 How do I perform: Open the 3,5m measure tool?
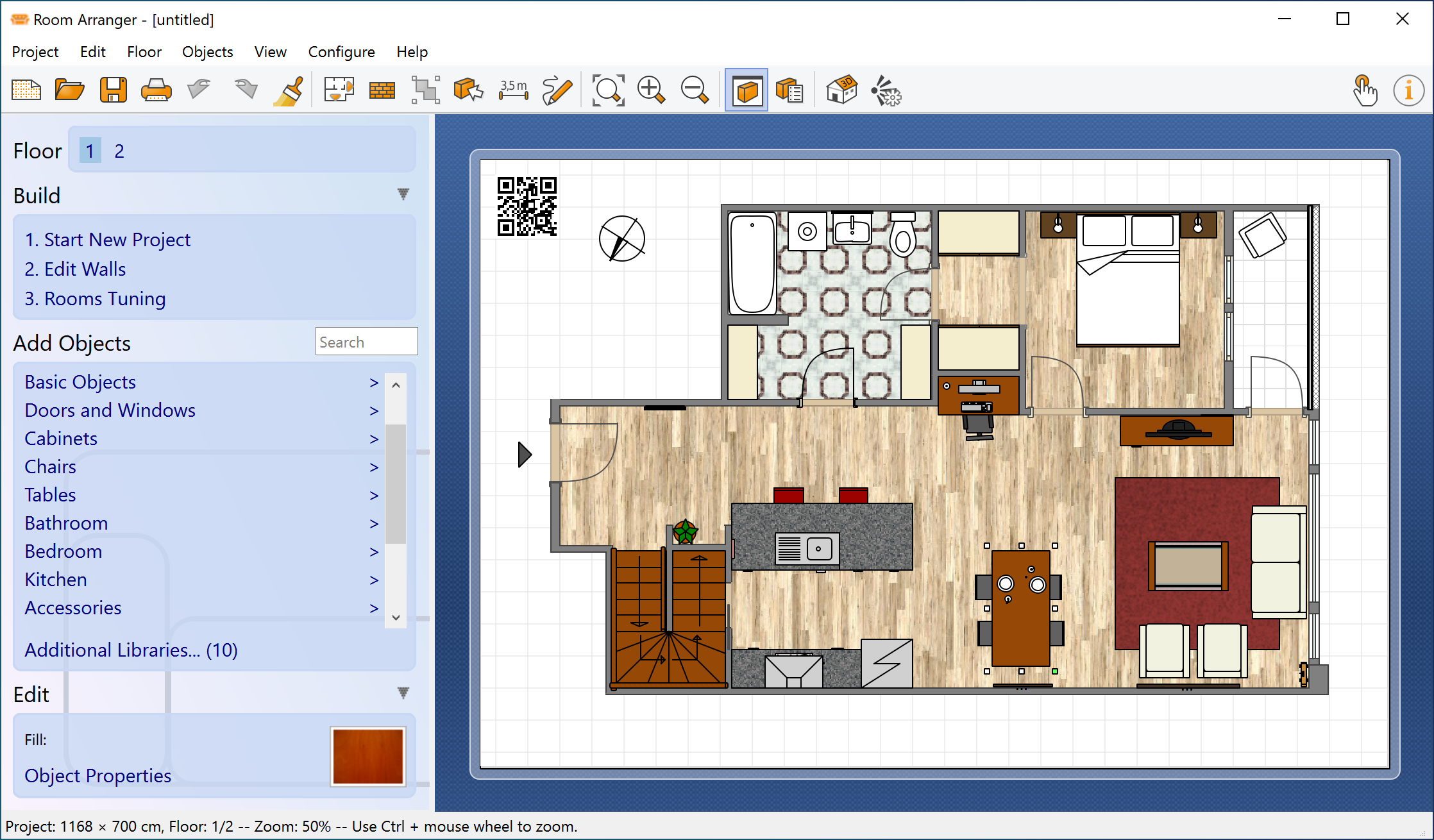point(512,90)
